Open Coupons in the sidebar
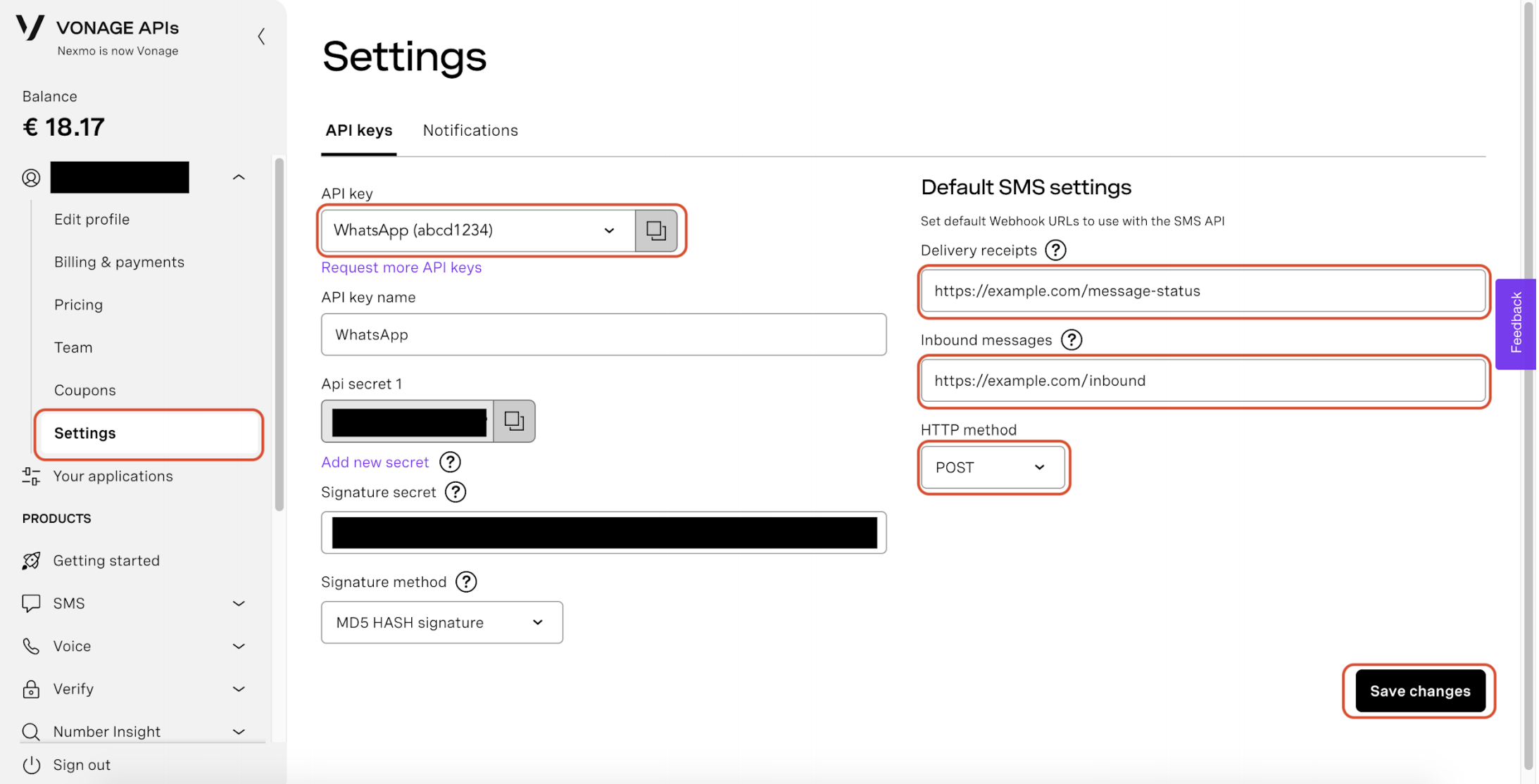 click(x=85, y=391)
